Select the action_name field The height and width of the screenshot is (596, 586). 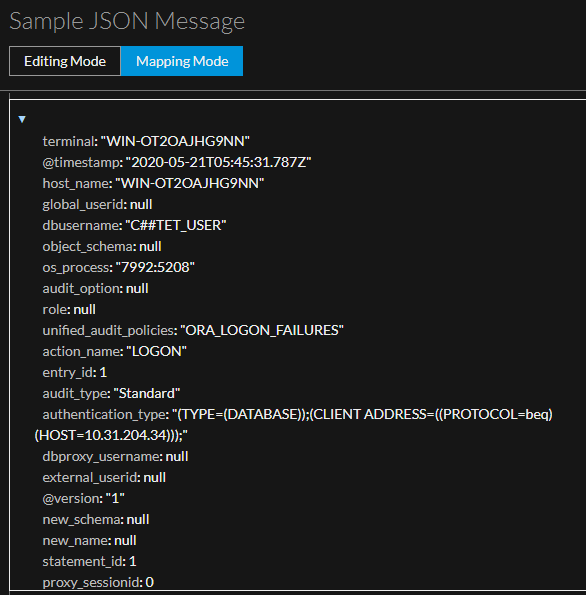[81, 352]
